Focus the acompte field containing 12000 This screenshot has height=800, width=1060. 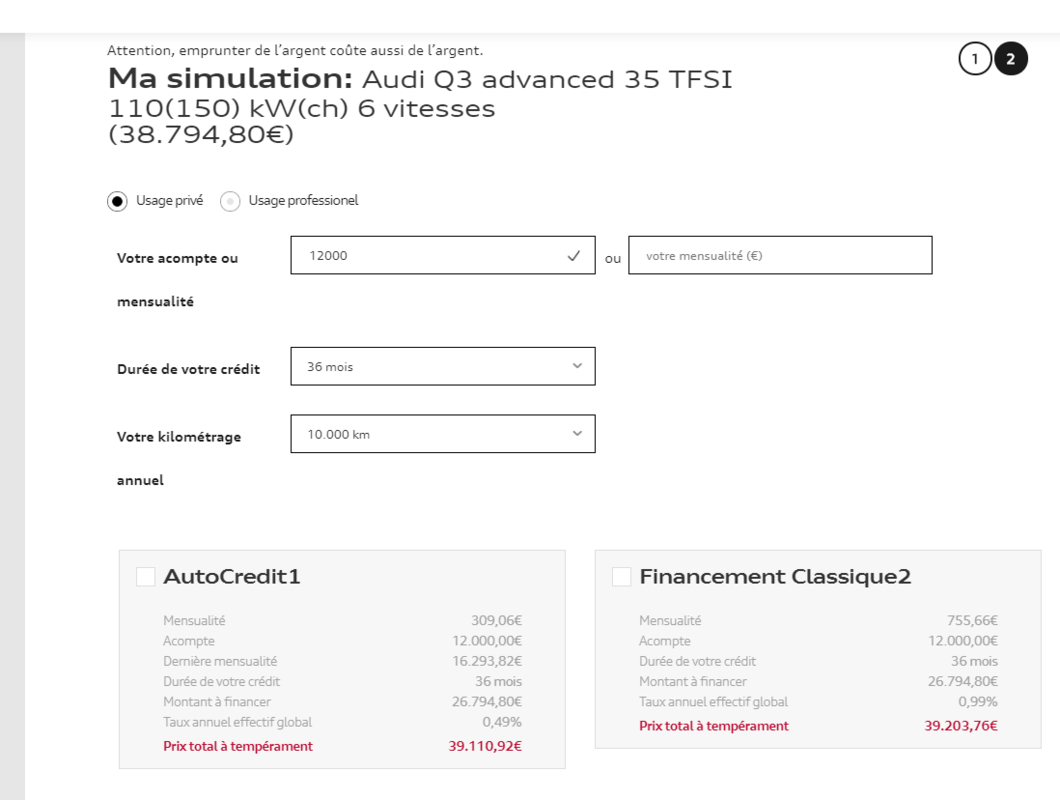430,256
